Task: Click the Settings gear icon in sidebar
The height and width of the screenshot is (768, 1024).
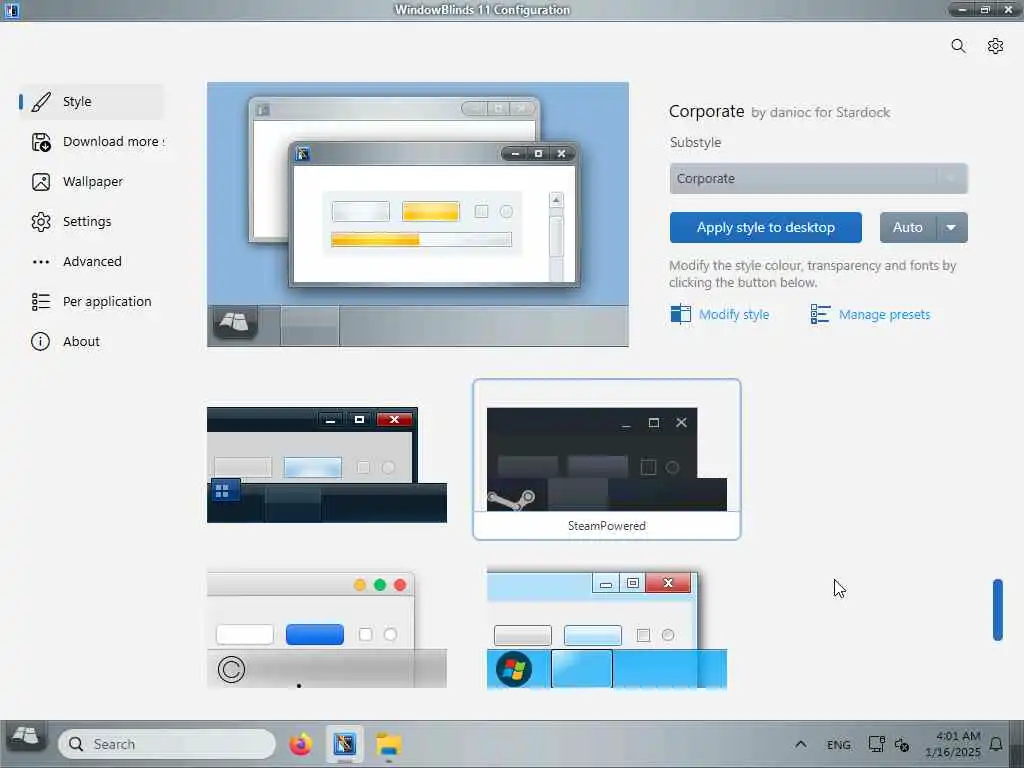Action: pyautogui.click(x=40, y=221)
